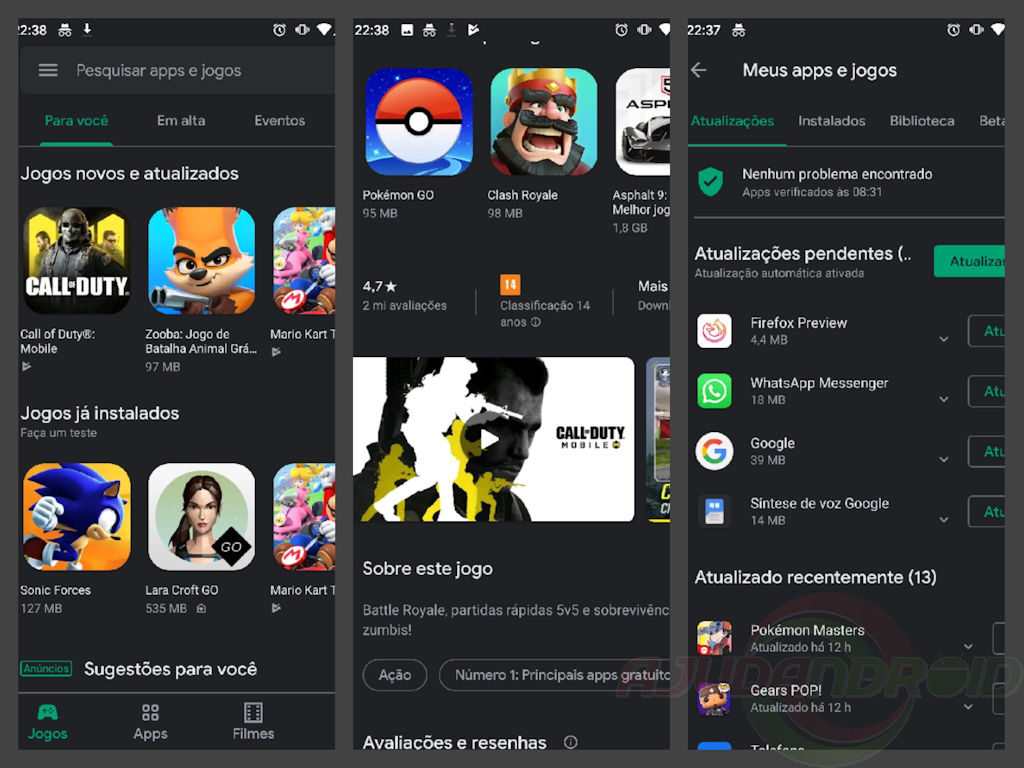Tap the info icon next to Avaliações e resenhas

(570, 742)
